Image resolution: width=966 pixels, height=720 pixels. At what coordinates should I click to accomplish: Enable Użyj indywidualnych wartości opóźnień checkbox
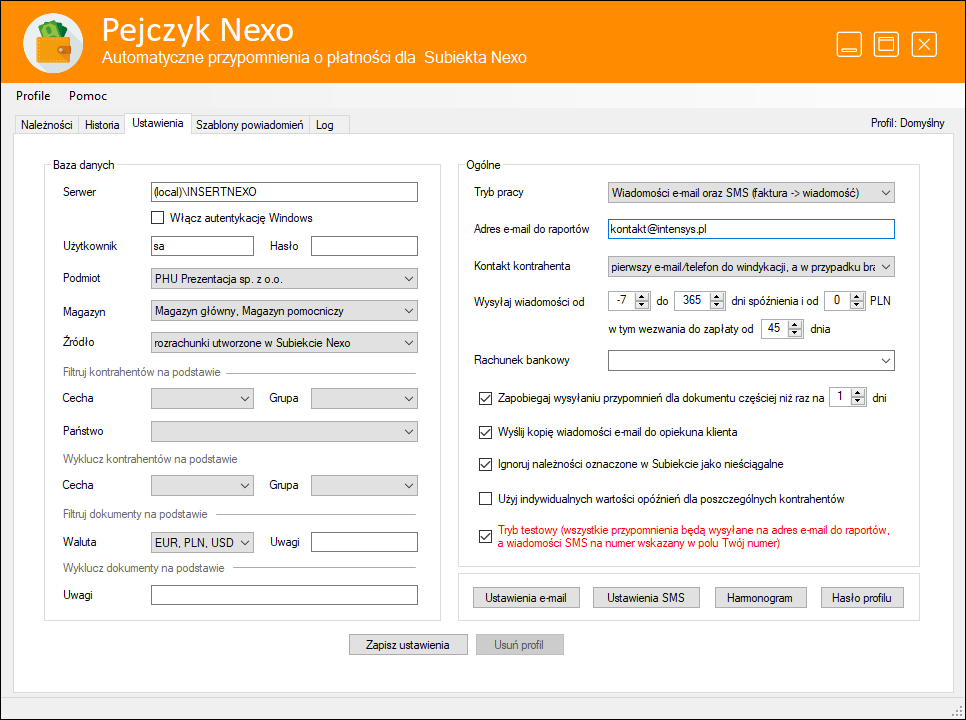point(485,498)
